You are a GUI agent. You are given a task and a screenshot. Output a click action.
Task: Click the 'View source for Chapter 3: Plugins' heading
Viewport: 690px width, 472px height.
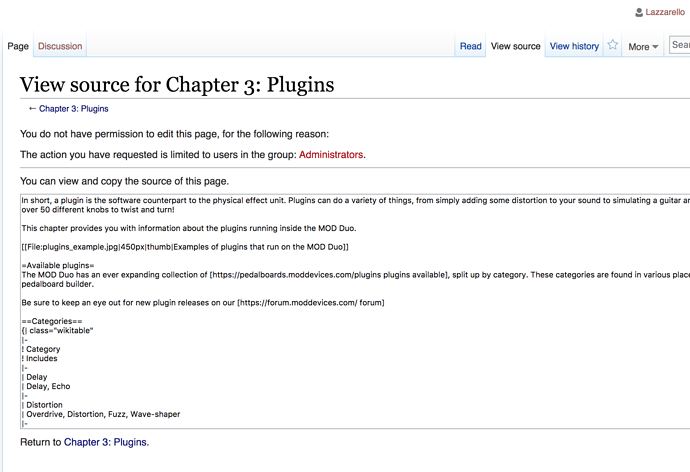(177, 84)
